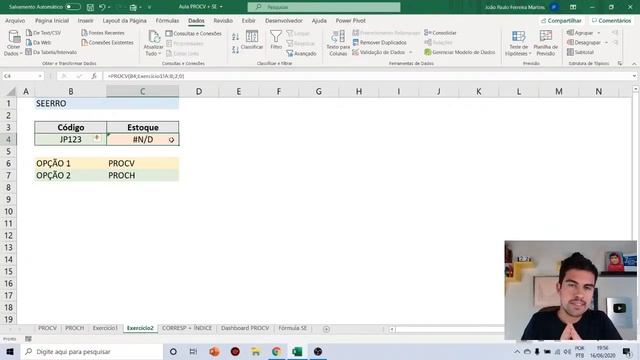Screen dimensions: 640x360
Task: Save the workbook with disk icon
Action: pos(90,7)
